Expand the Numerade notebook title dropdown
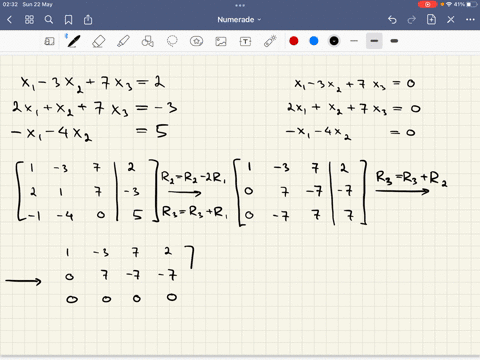This screenshot has width=480, height=360. coord(239,20)
